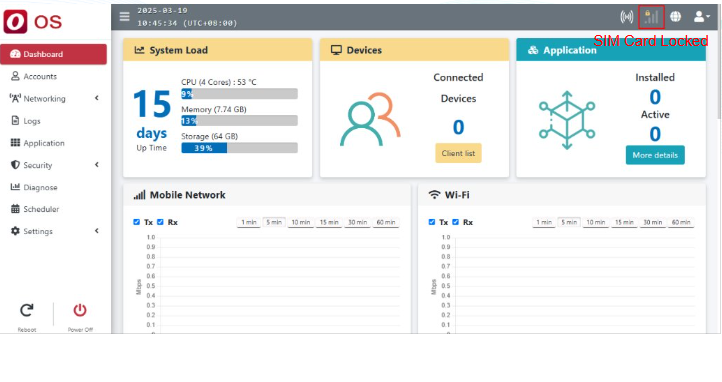Click the Mobile Network signal bars icon
722x382 pixels.
point(140,195)
